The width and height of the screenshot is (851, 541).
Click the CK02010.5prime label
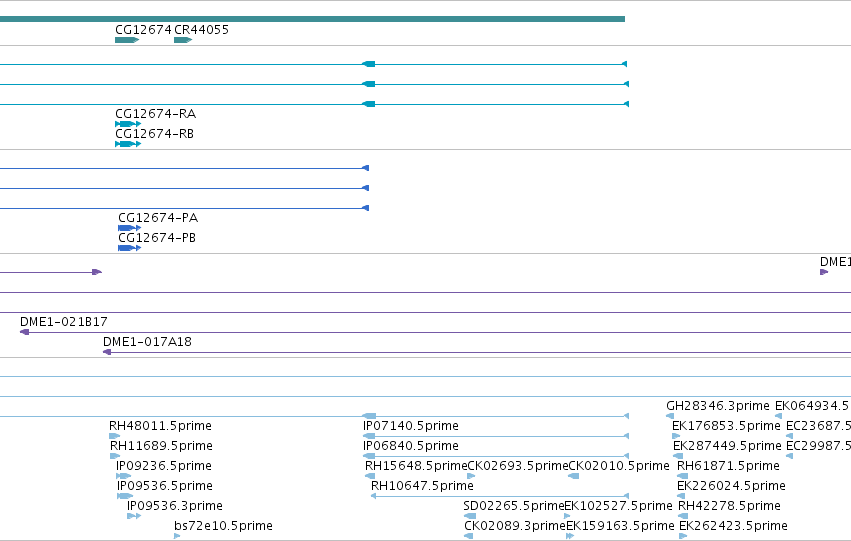619,466
